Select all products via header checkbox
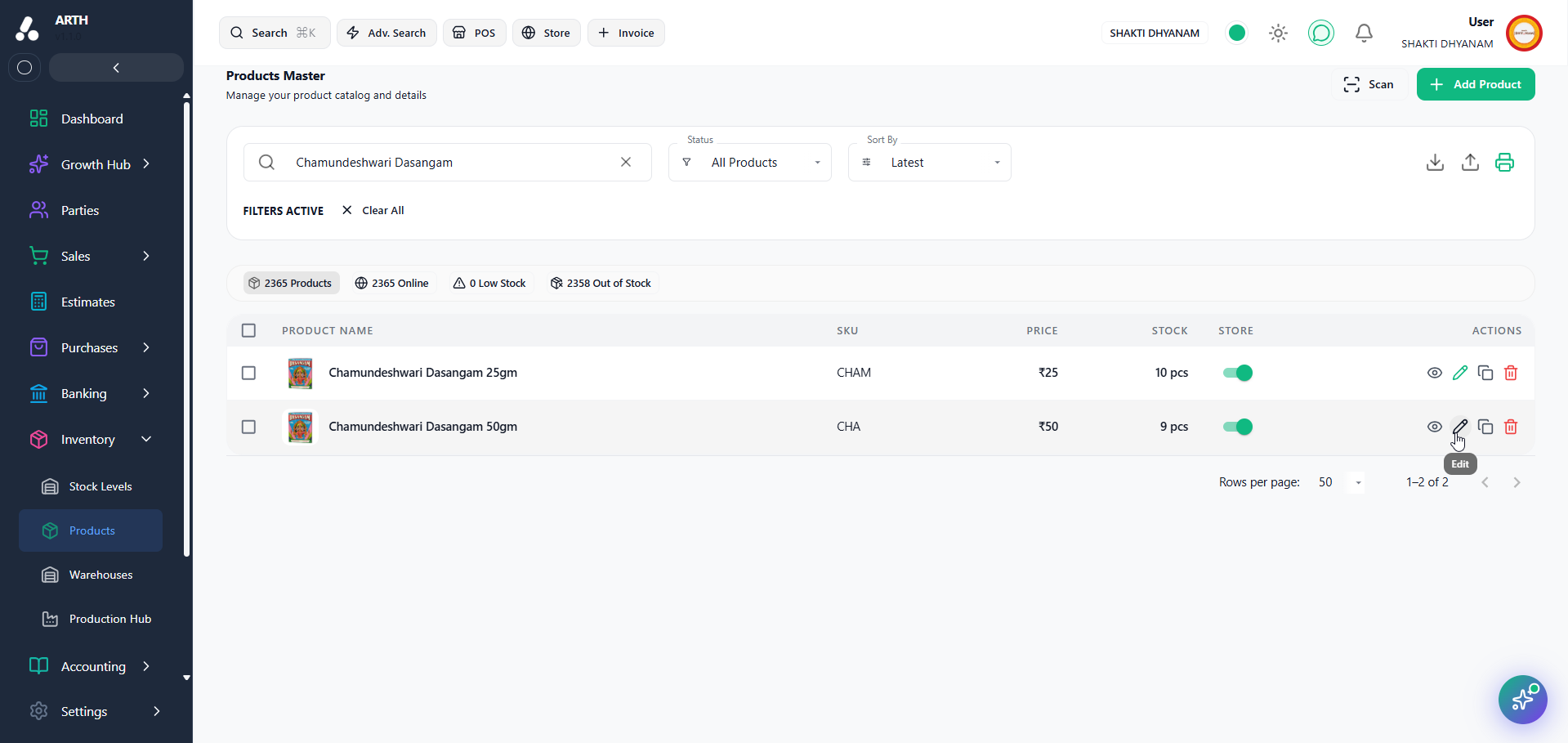 (248, 330)
